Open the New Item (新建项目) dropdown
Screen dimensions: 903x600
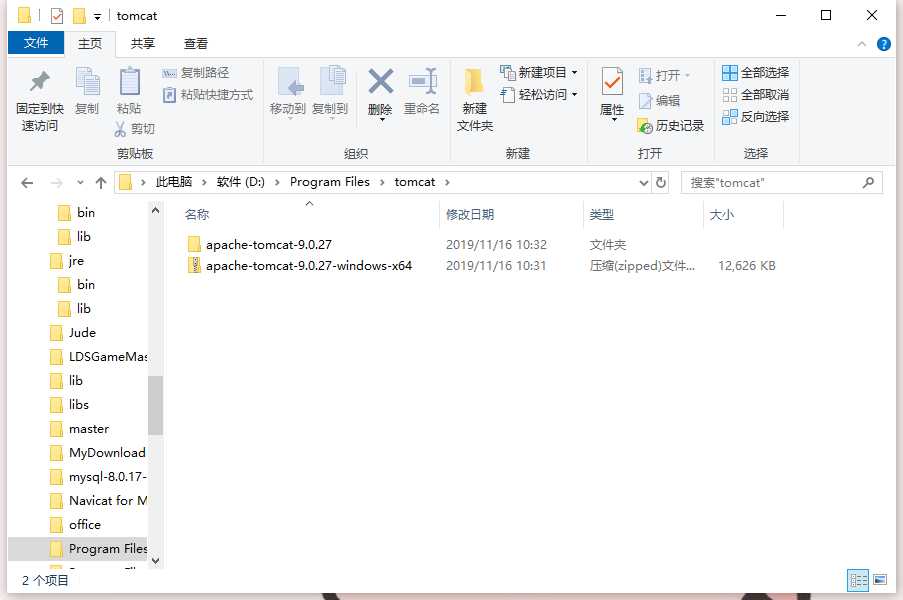pos(539,73)
